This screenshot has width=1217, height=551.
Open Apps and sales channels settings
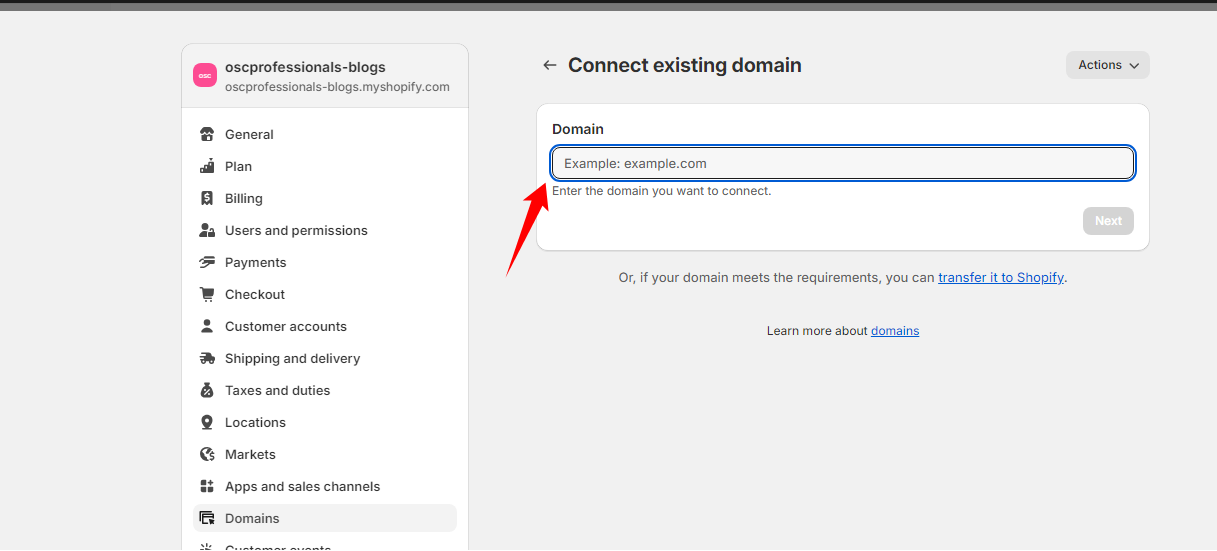302,486
